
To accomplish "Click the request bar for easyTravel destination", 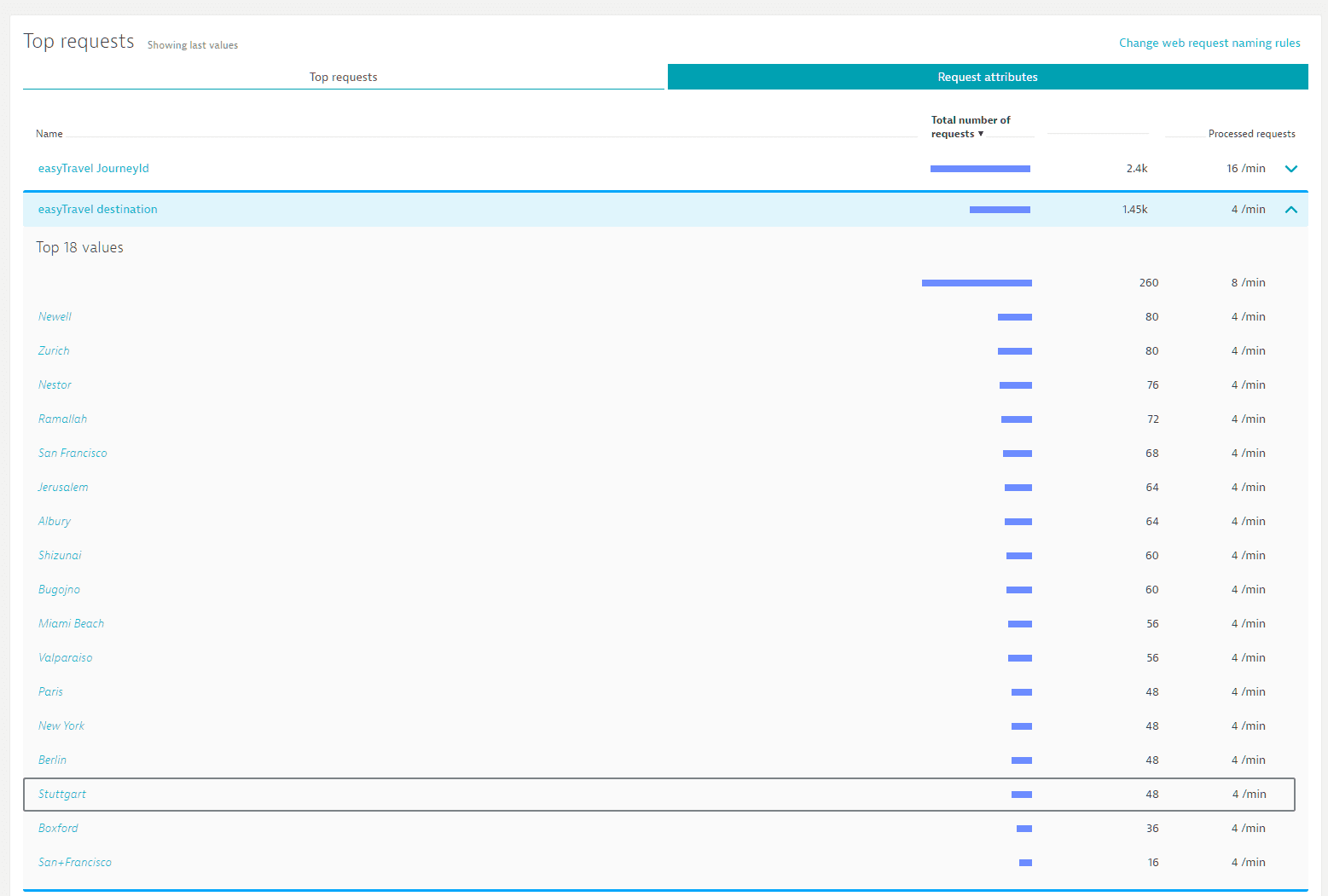I will click(1000, 210).
